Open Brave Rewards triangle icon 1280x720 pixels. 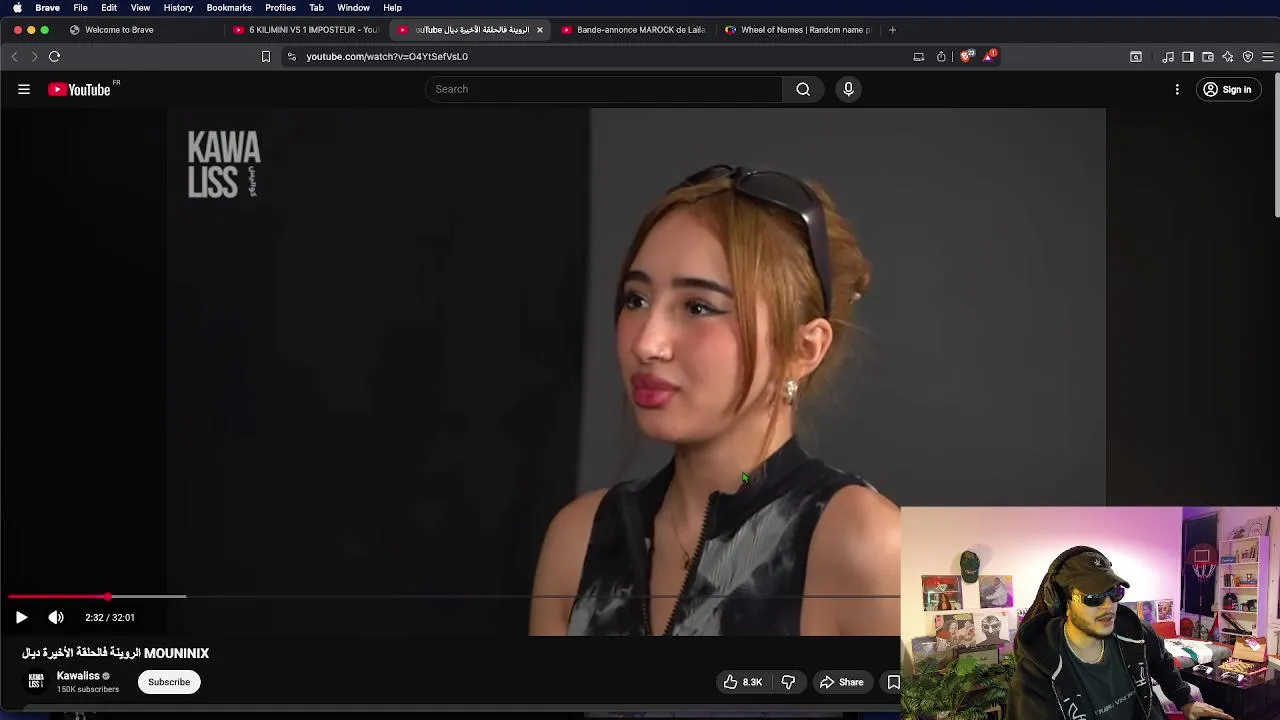tap(989, 57)
